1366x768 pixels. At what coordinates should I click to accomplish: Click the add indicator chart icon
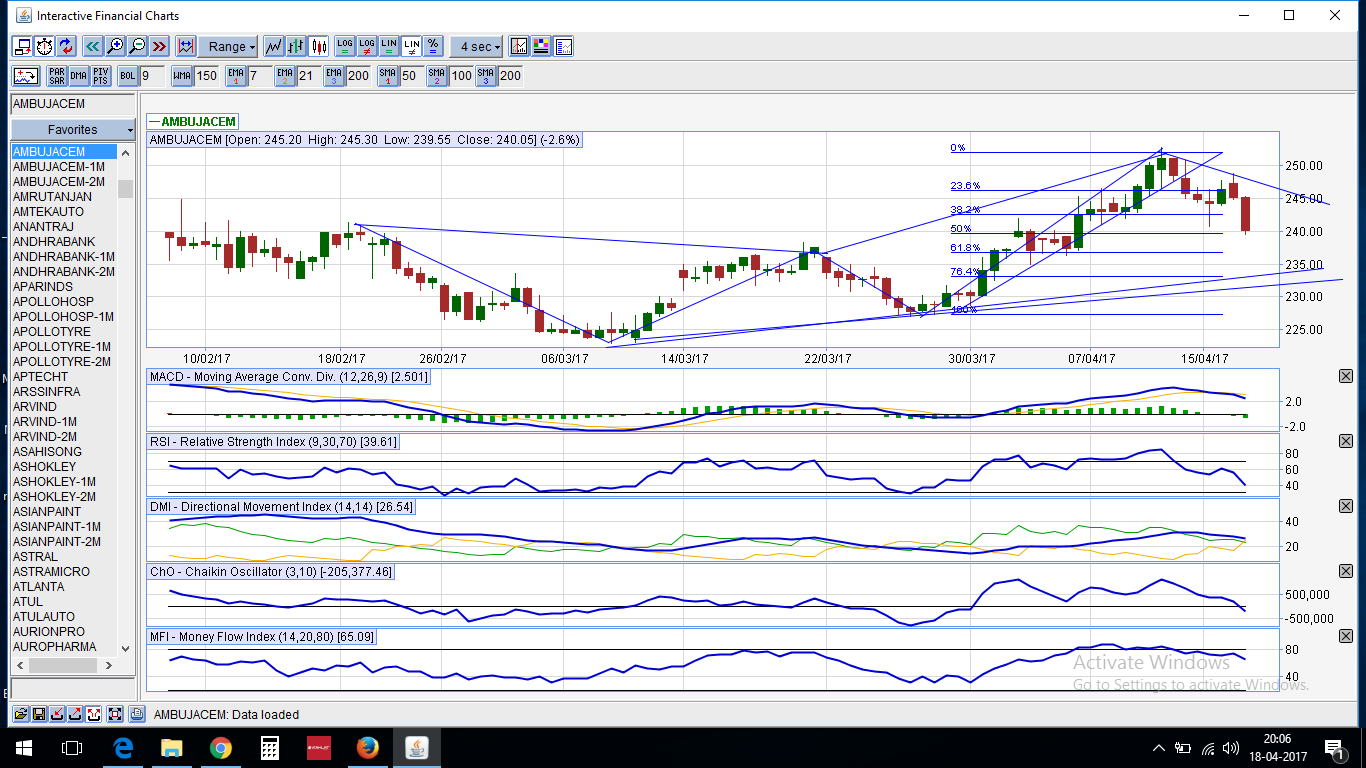point(26,75)
